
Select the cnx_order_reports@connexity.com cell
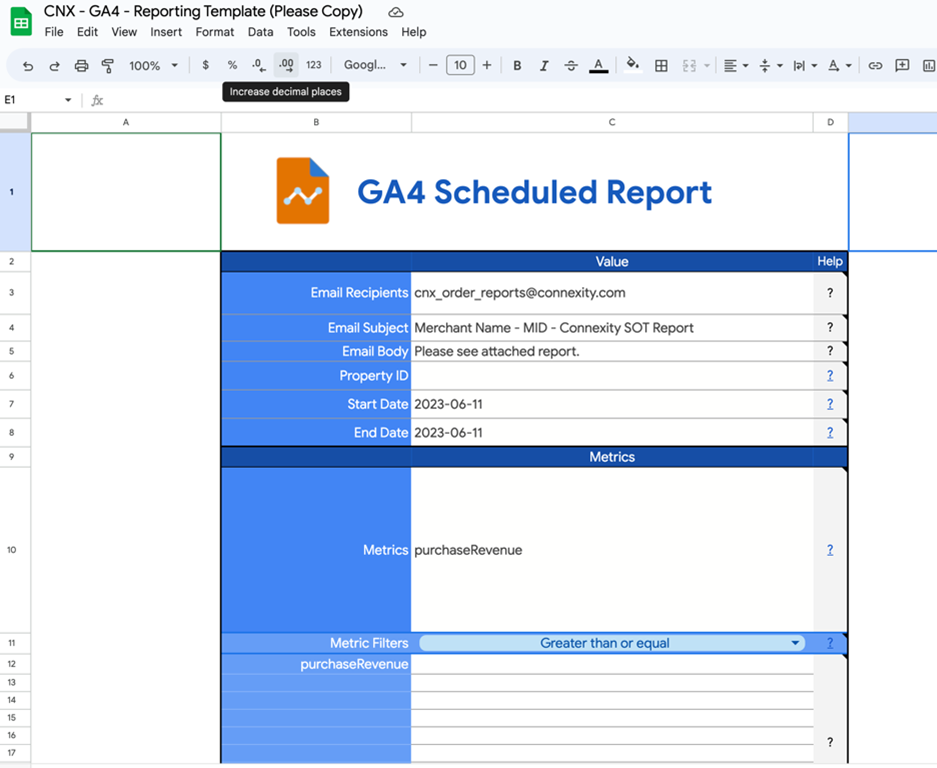click(x=612, y=293)
